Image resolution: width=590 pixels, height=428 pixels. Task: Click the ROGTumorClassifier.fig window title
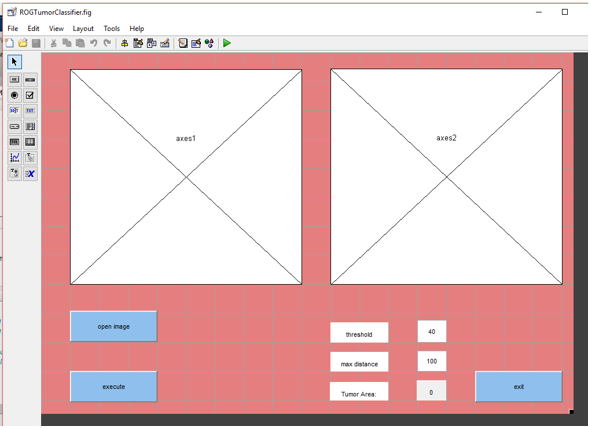pyautogui.click(x=55, y=12)
